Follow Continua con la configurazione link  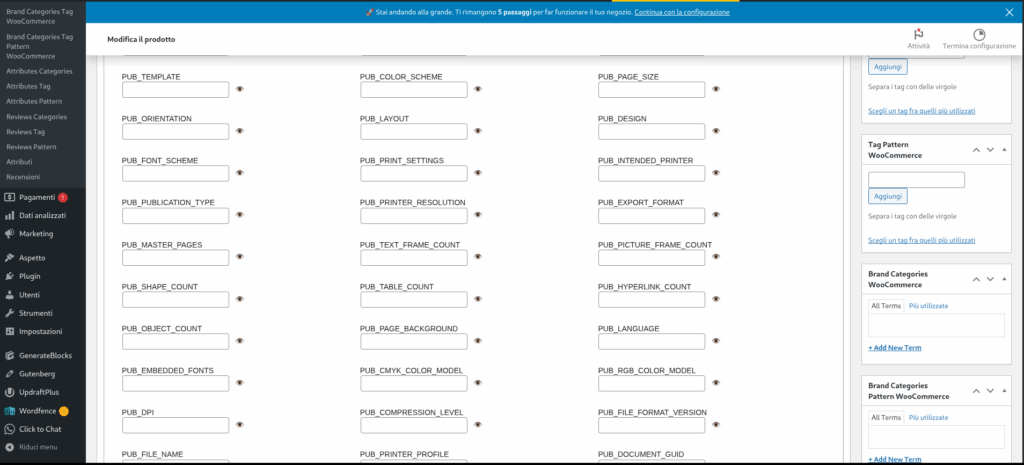click(x=682, y=12)
